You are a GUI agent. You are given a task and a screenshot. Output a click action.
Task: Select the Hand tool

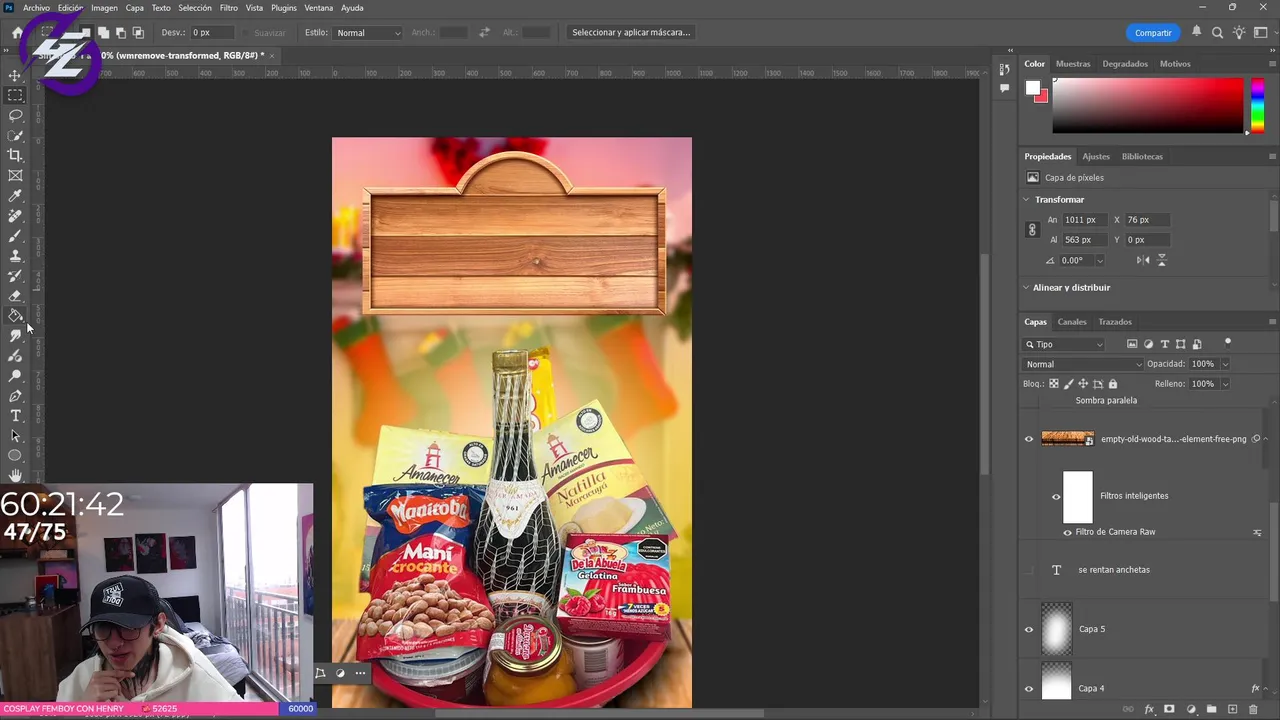tap(15, 476)
